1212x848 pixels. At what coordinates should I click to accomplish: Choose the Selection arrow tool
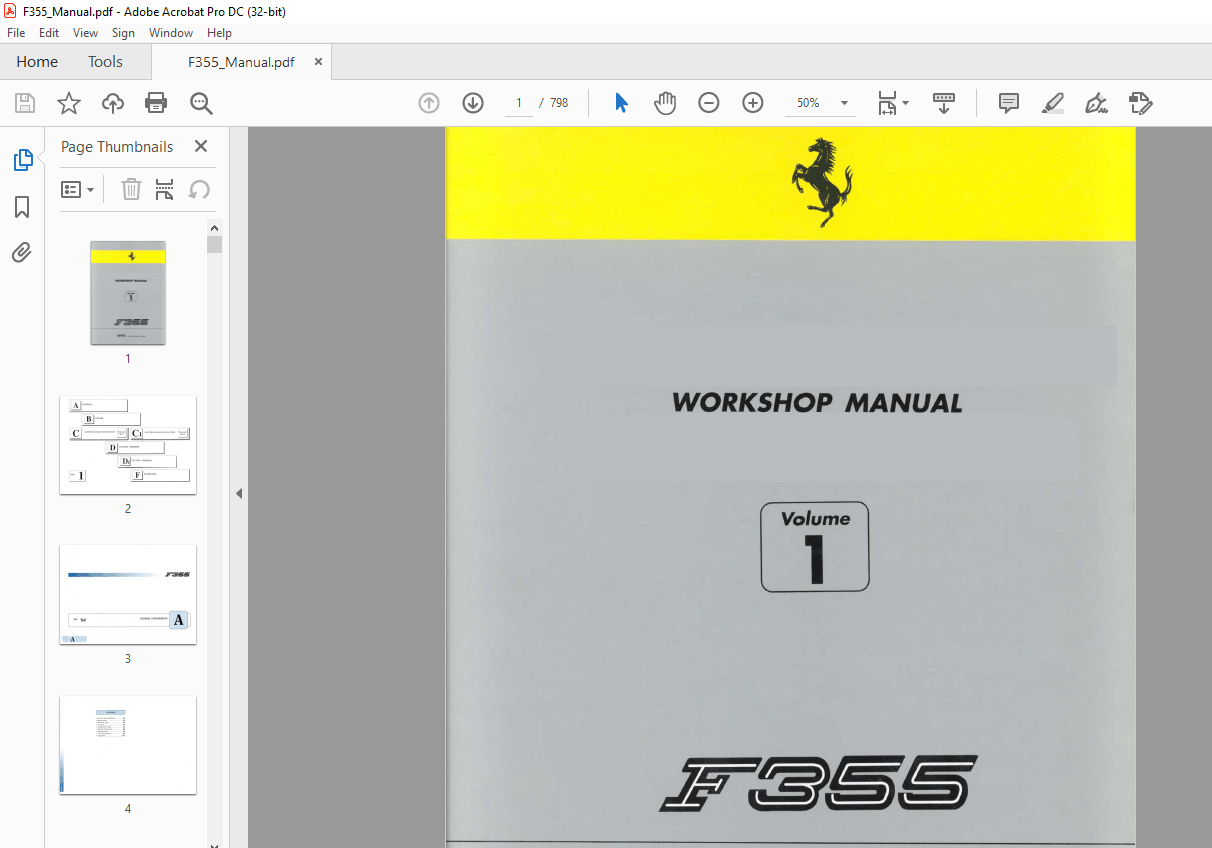point(621,103)
